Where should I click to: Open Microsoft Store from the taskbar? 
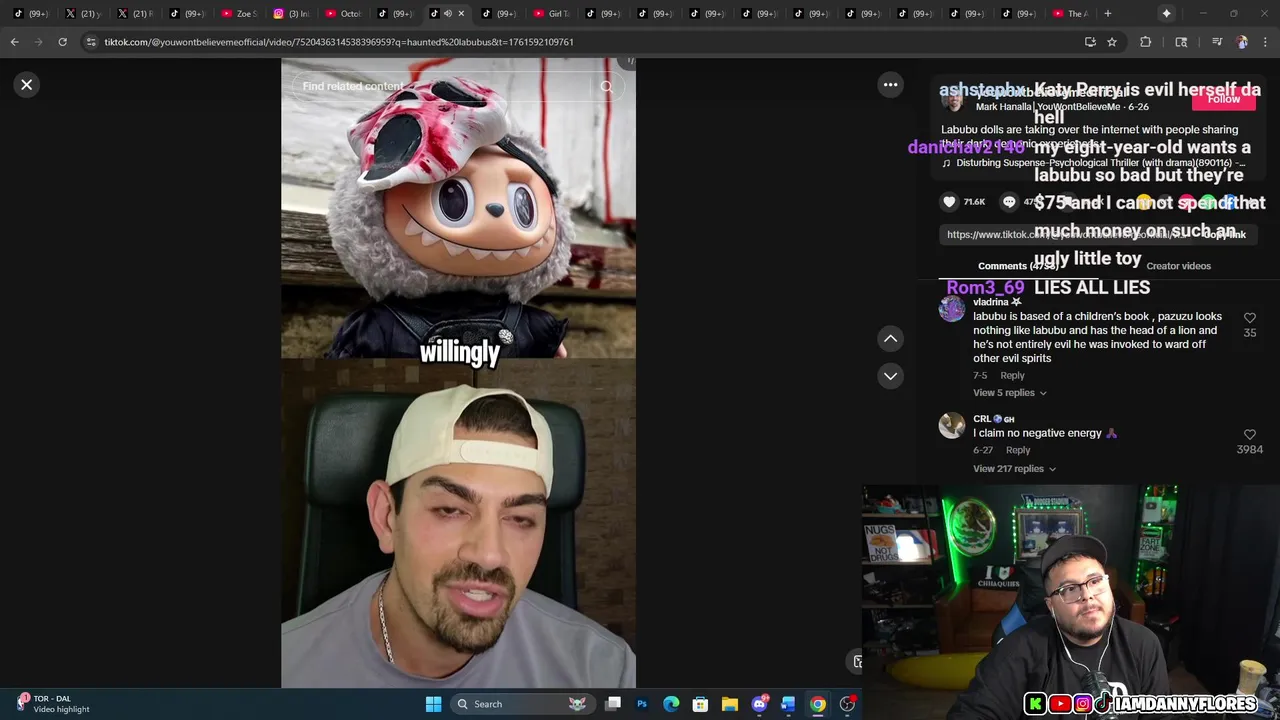[700, 704]
